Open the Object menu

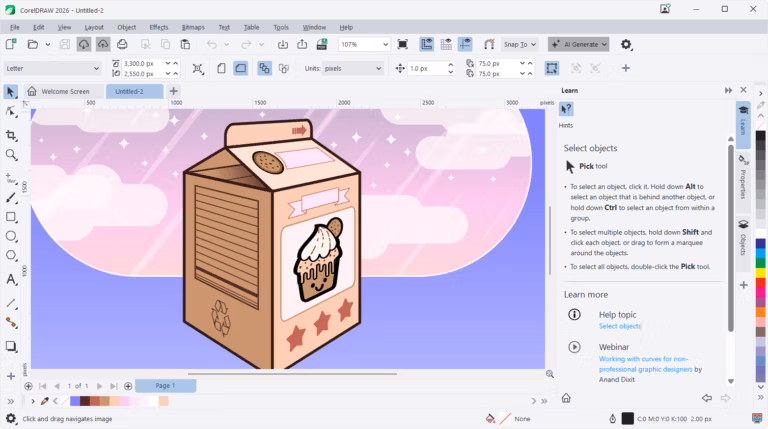coord(126,27)
